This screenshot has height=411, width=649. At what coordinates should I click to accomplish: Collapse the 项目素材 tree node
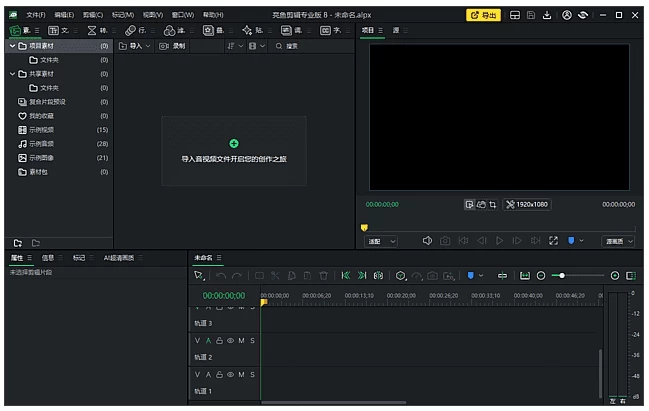point(12,46)
